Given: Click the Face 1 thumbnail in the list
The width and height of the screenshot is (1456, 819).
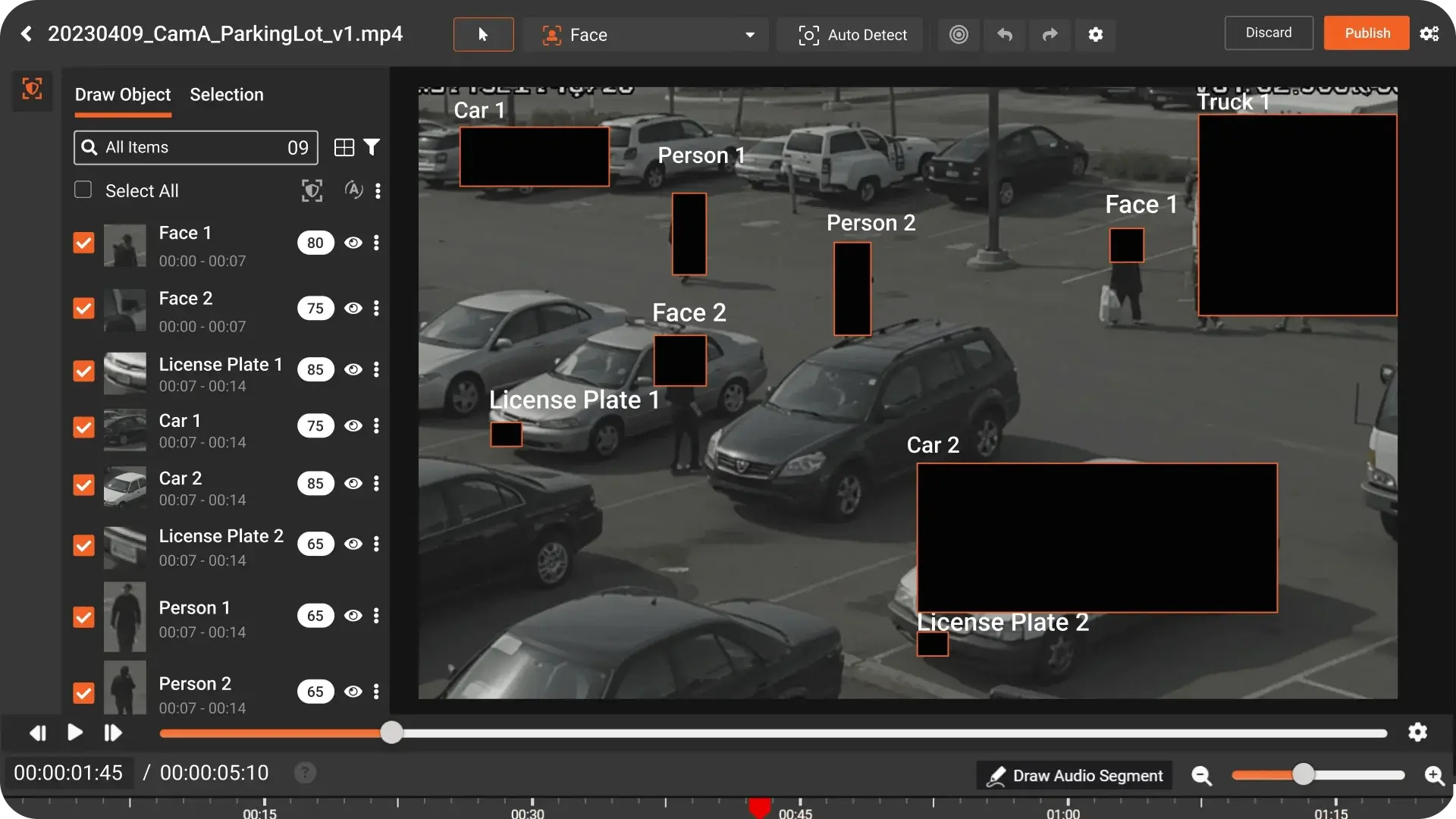Looking at the screenshot, I should (x=125, y=245).
